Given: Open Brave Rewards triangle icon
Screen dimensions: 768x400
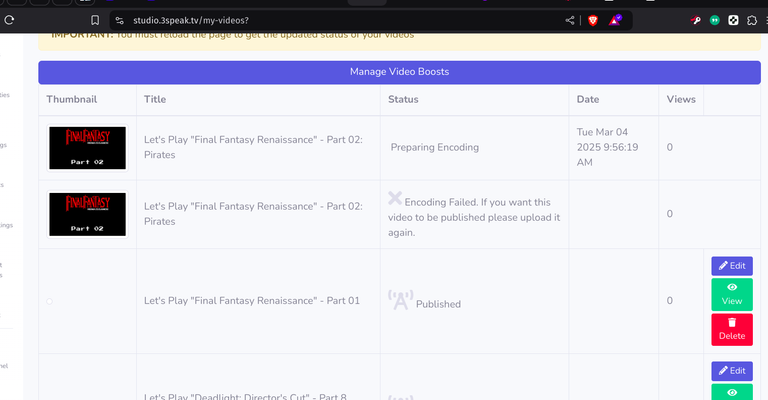Looking at the screenshot, I should tap(615, 20).
